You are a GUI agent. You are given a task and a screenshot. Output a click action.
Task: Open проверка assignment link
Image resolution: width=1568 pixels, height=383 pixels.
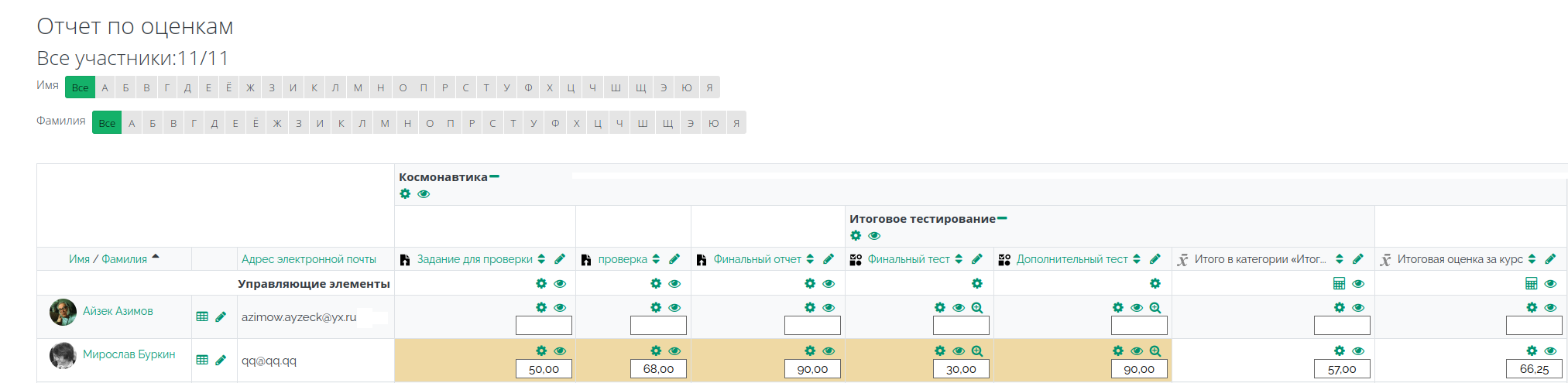click(623, 259)
